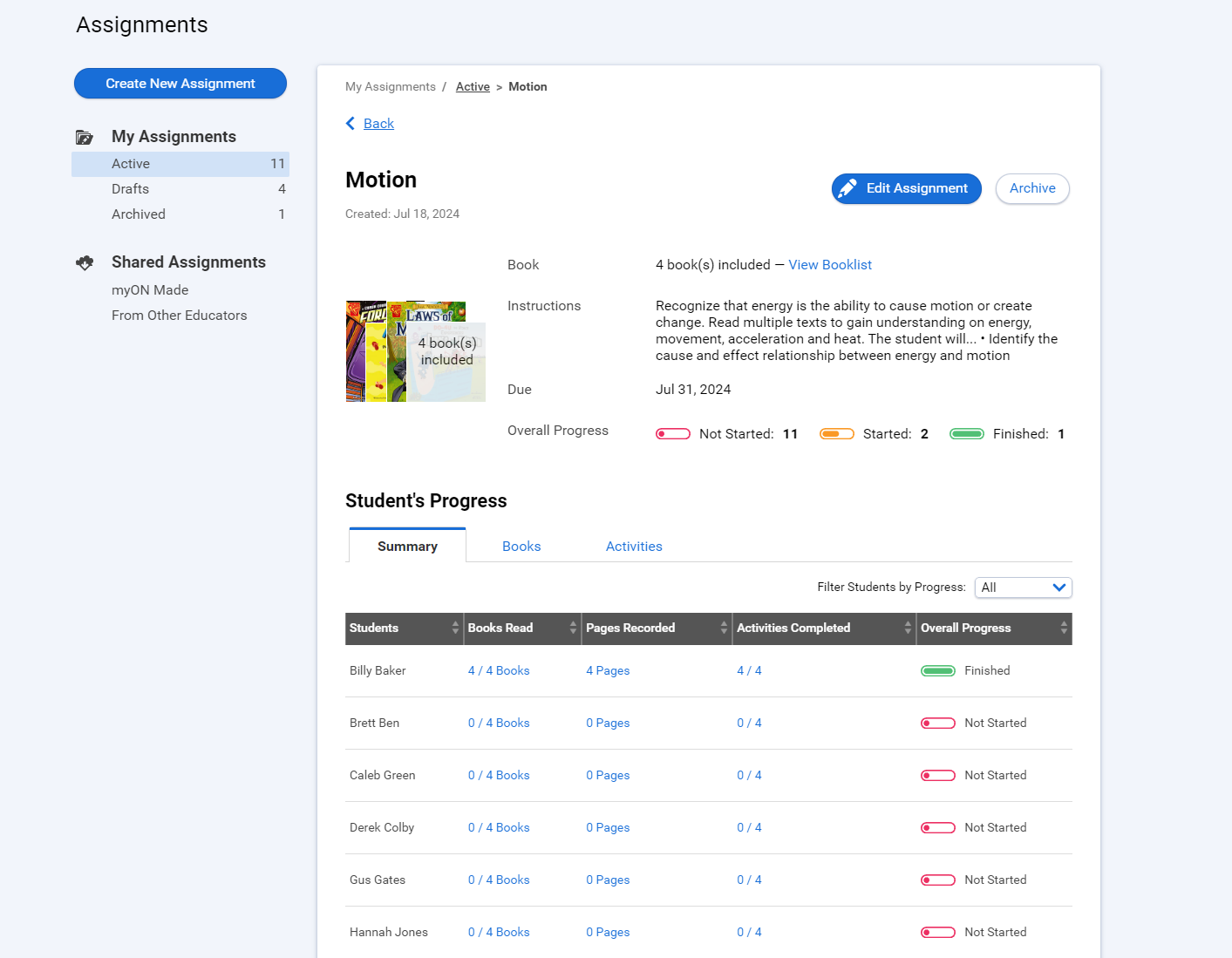The height and width of the screenshot is (958, 1232).
Task: Select Archived in the sidebar
Action: [x=138, y=214]
